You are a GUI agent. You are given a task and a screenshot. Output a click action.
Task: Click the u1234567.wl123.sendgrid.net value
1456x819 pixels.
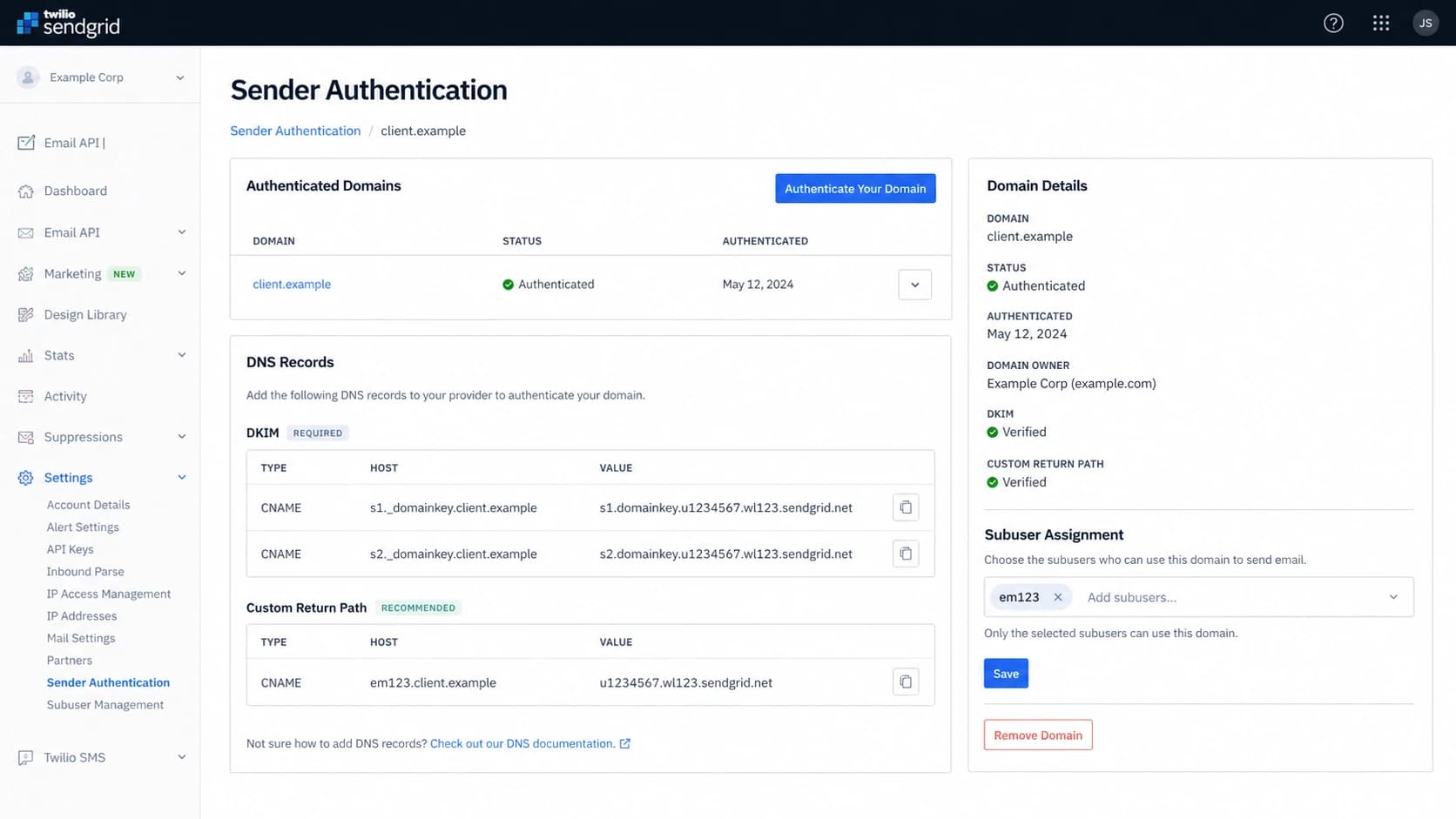pos(685,682)
